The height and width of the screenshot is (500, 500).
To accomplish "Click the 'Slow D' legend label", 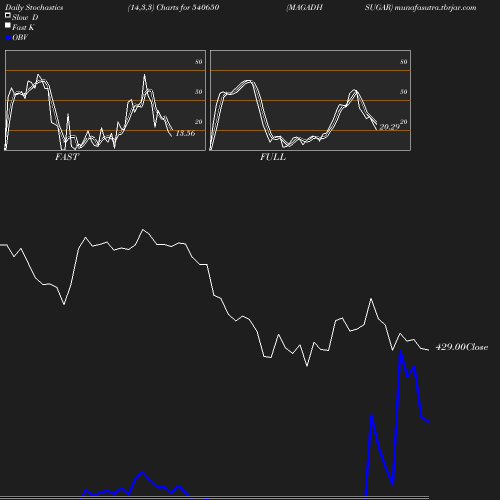I will coord(25,17).
